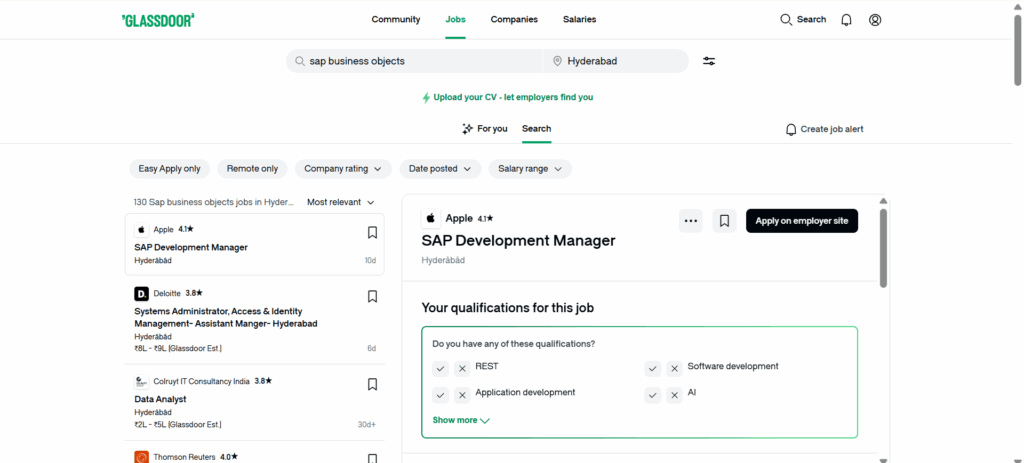Click the Hyderabad location field
Image resolution: width=1024 pixels, height=463 pixels.
click(x=616, y=61)
